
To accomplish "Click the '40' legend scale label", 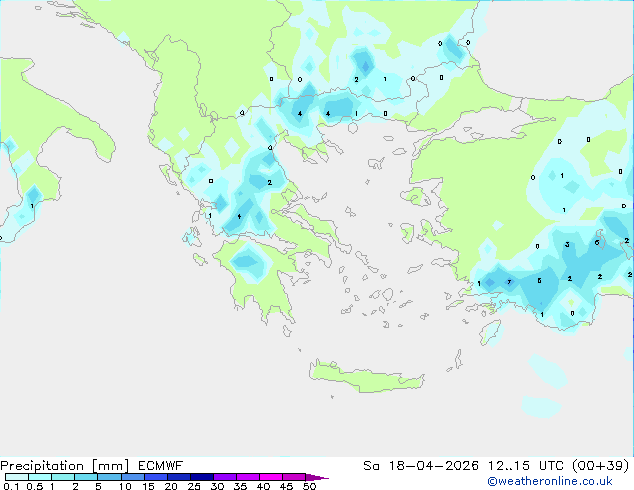I will (264, 486).
